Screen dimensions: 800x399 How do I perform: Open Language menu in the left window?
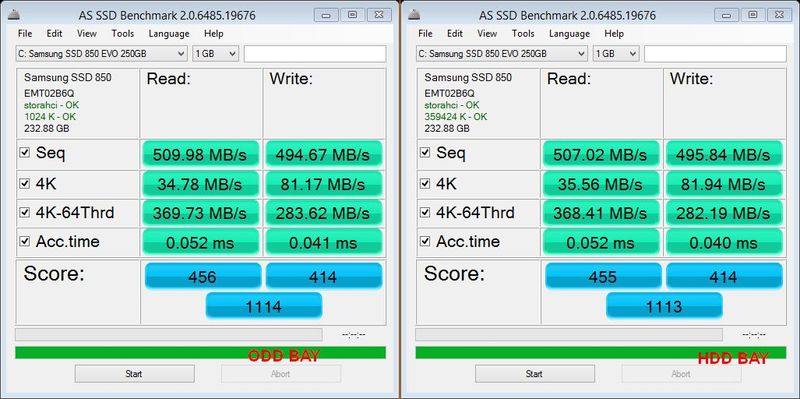pos(169,34)
